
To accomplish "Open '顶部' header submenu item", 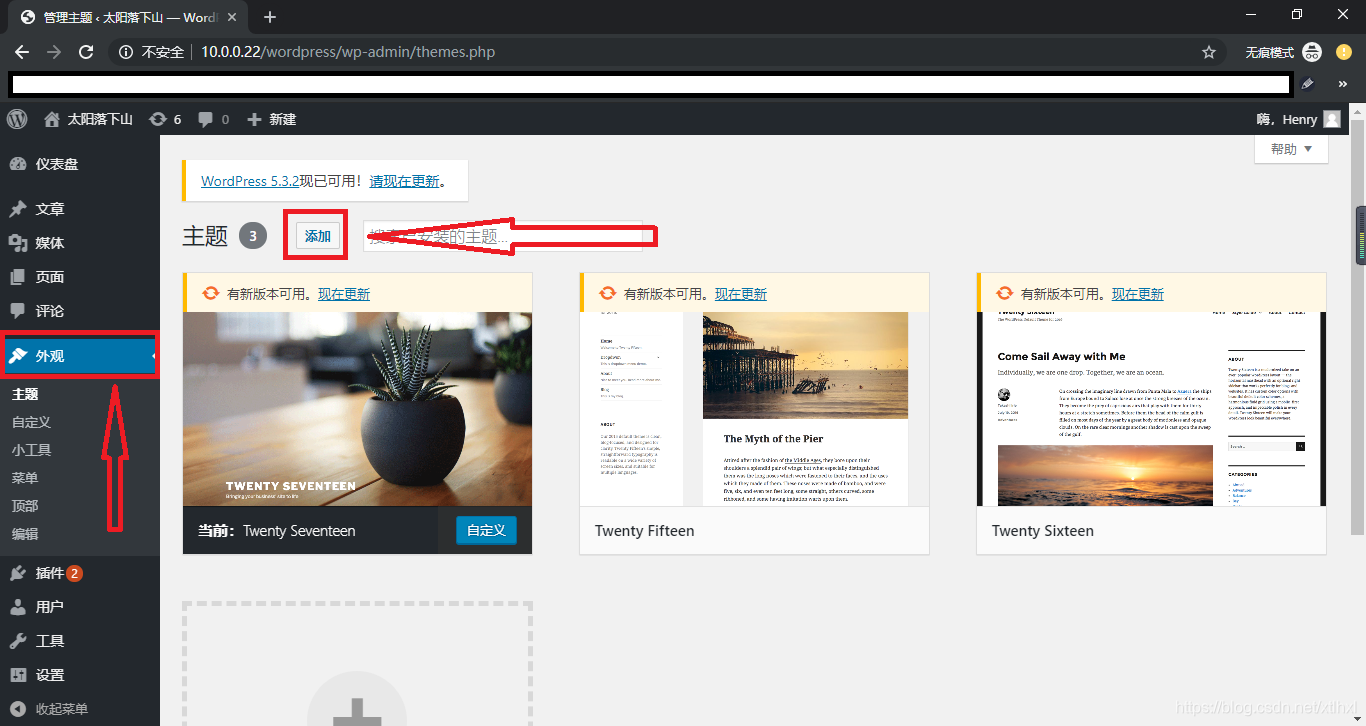I will coord(25,506).
